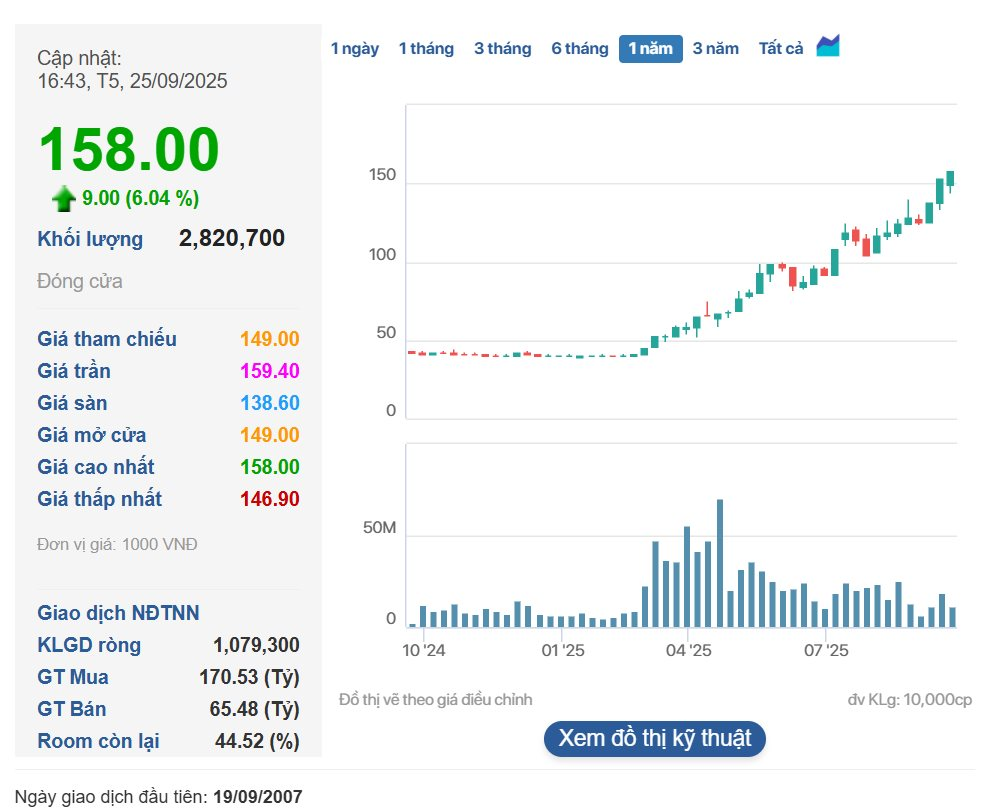
Task: Show the 6 tháng chart period
Action: (x=580, y=49)
